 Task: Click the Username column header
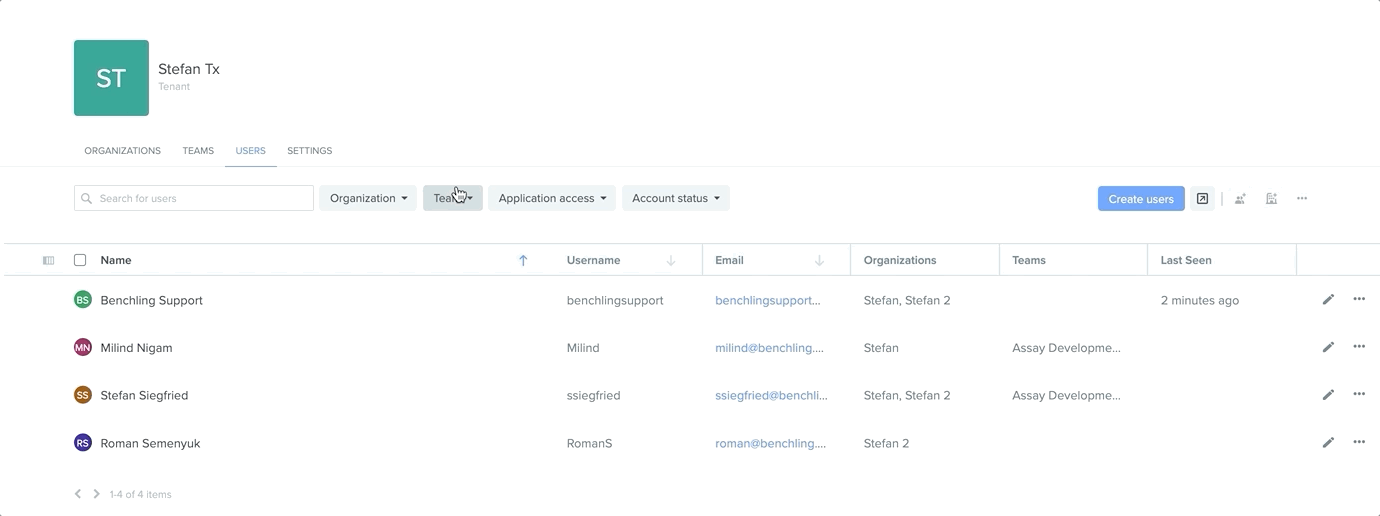593,260
